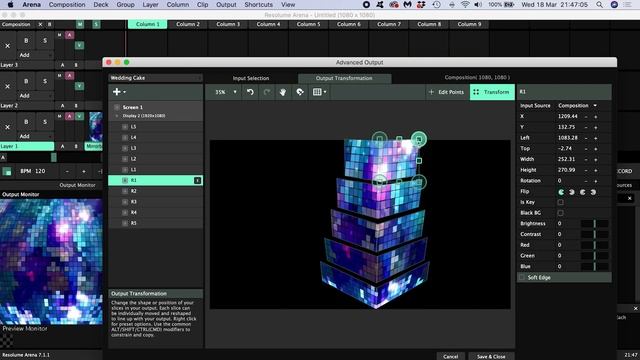Eject Layer 2 clip with X icon

(x=7, y=87)
